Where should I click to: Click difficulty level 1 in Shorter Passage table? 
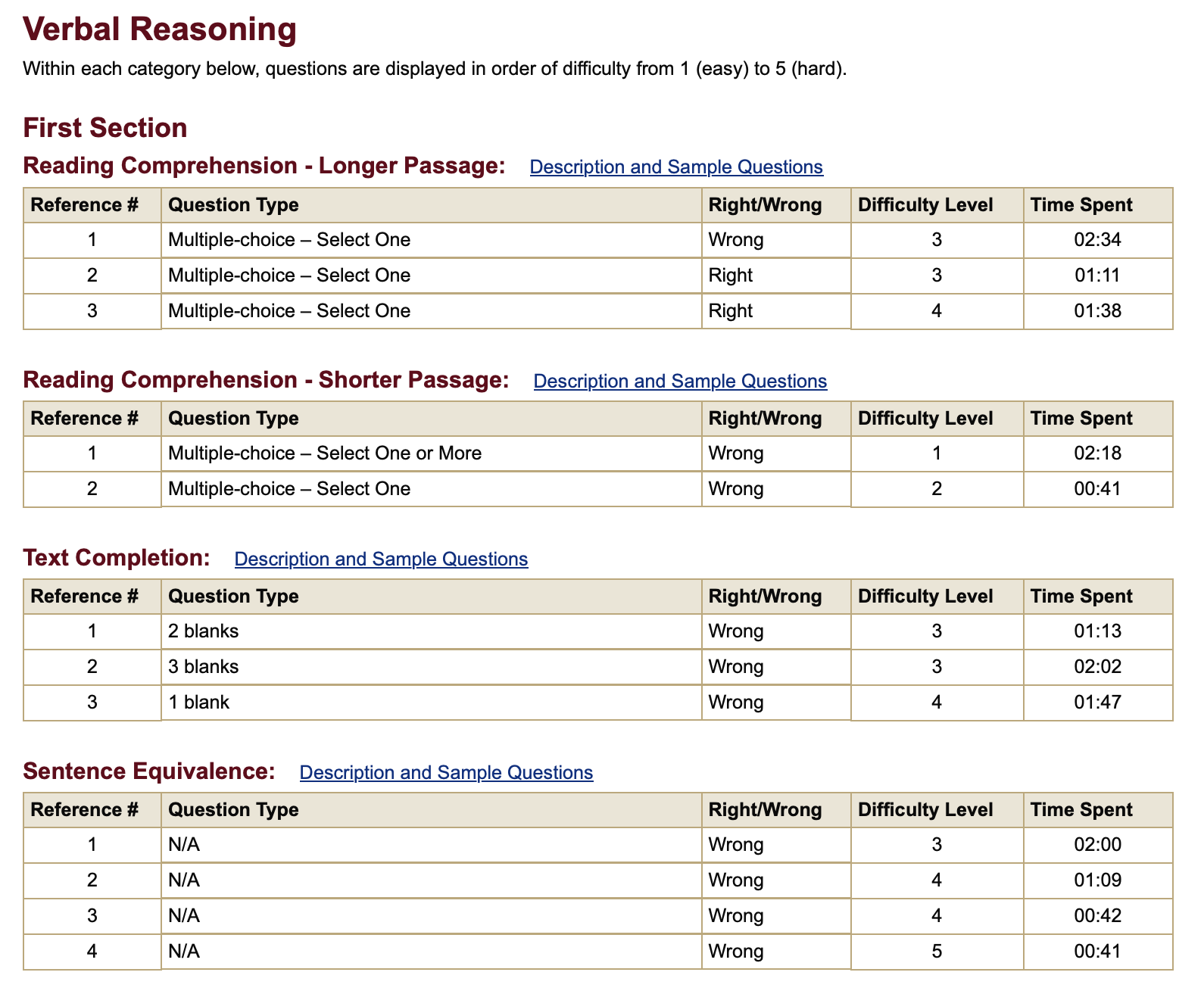(937, 453)
